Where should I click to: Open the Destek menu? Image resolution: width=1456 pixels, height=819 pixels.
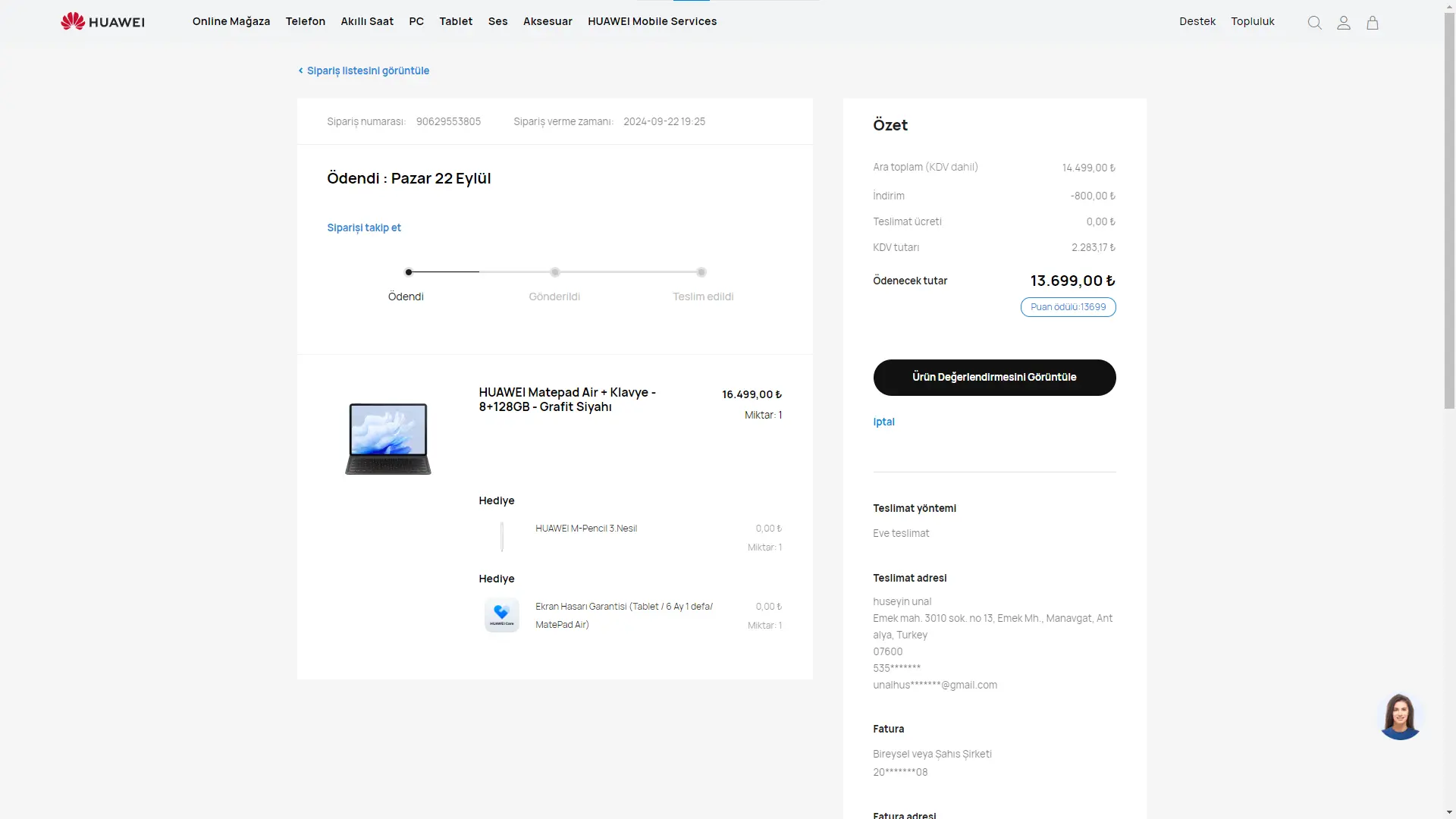tap(1197, 21)
